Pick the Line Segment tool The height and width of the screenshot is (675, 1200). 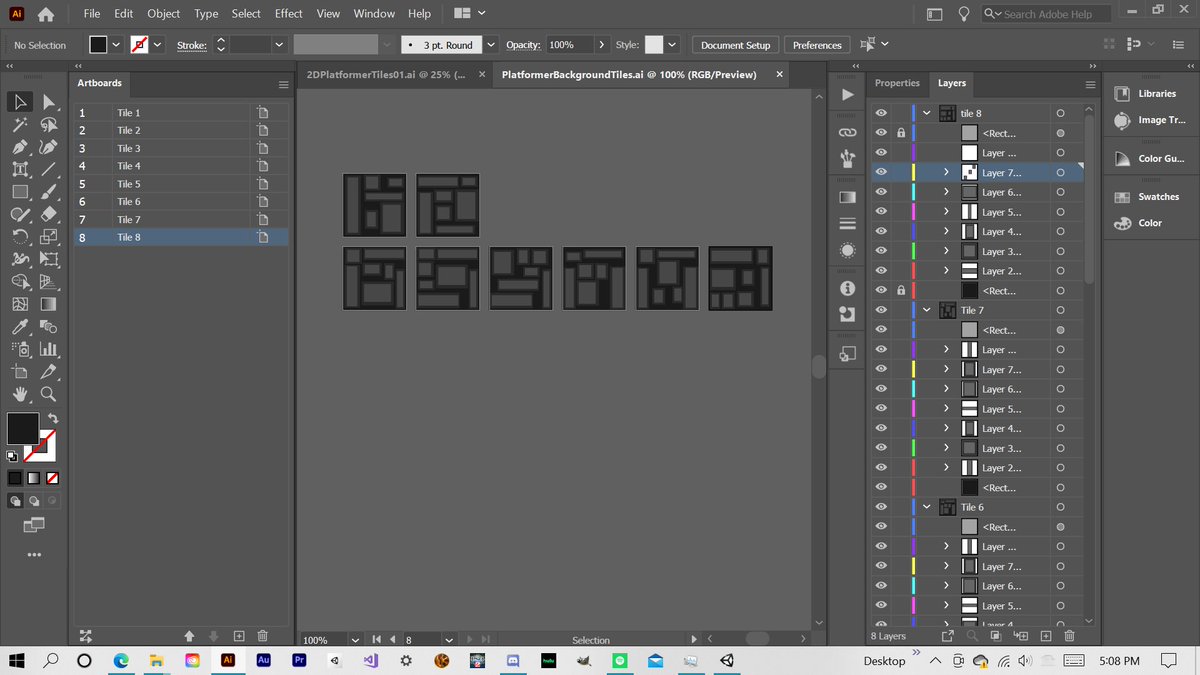pyautogui.click(x=48, y=169)
